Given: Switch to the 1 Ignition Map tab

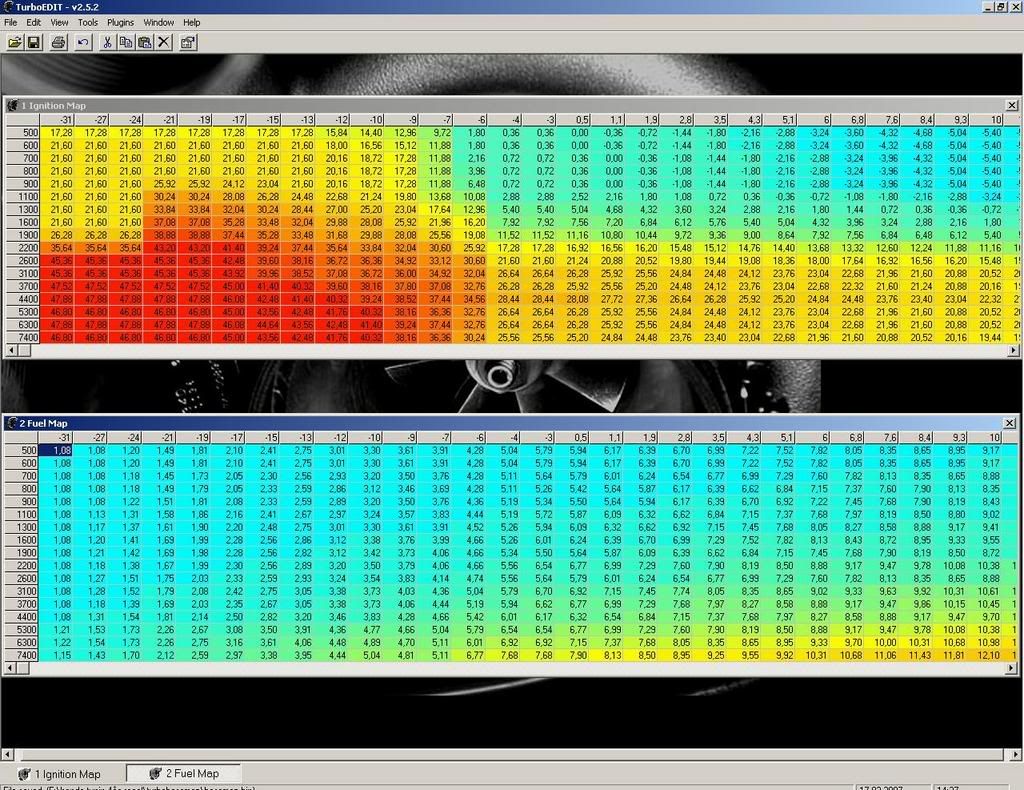Looking at the screenshot, I should coord(60,774).
